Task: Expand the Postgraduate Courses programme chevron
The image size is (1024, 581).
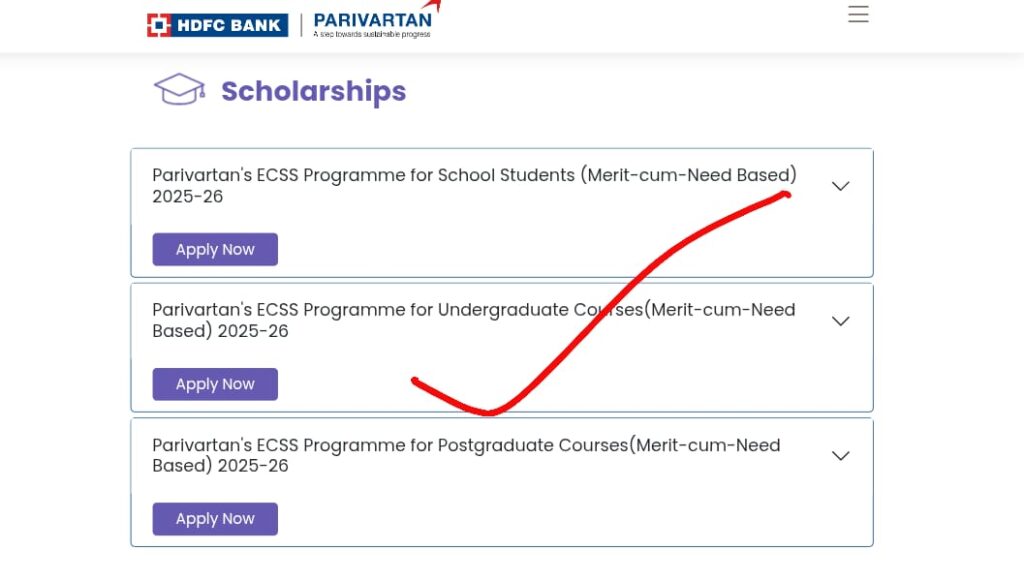Action: click(x=840, y=456)
